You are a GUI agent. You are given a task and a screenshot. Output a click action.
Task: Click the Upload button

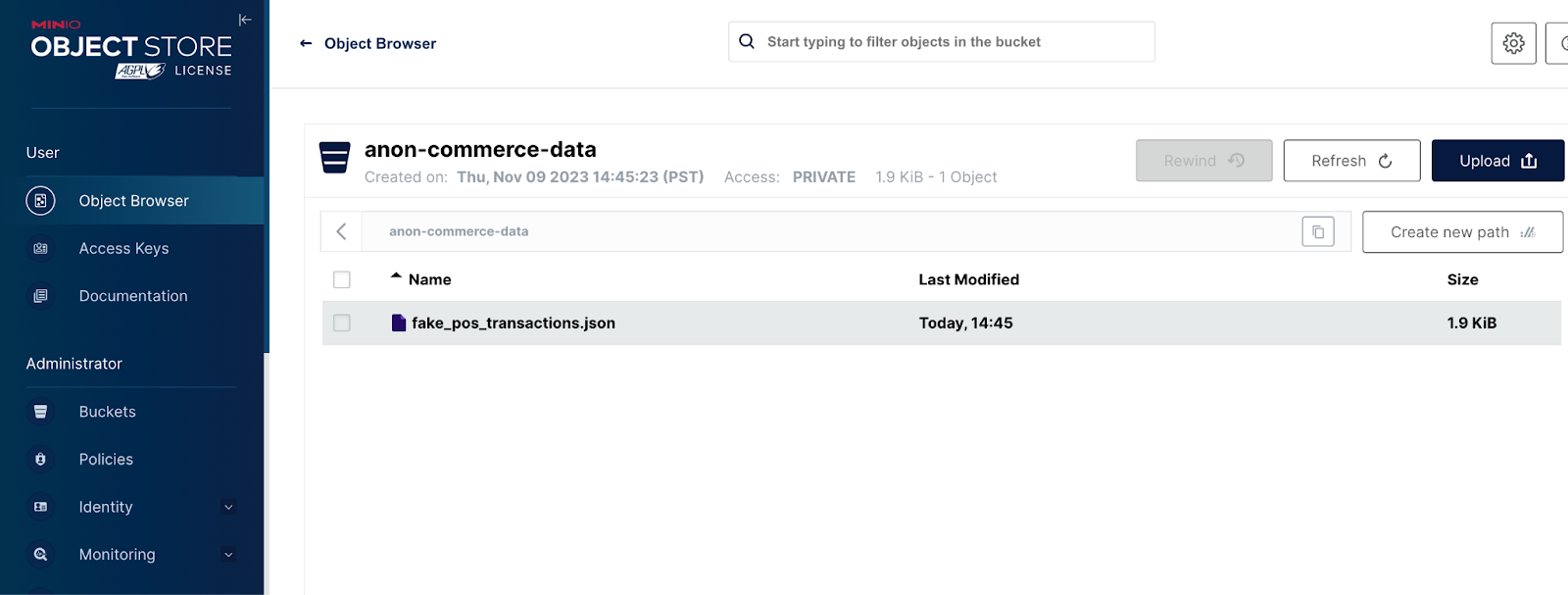pyautogui.click(x=1496, y=161)
